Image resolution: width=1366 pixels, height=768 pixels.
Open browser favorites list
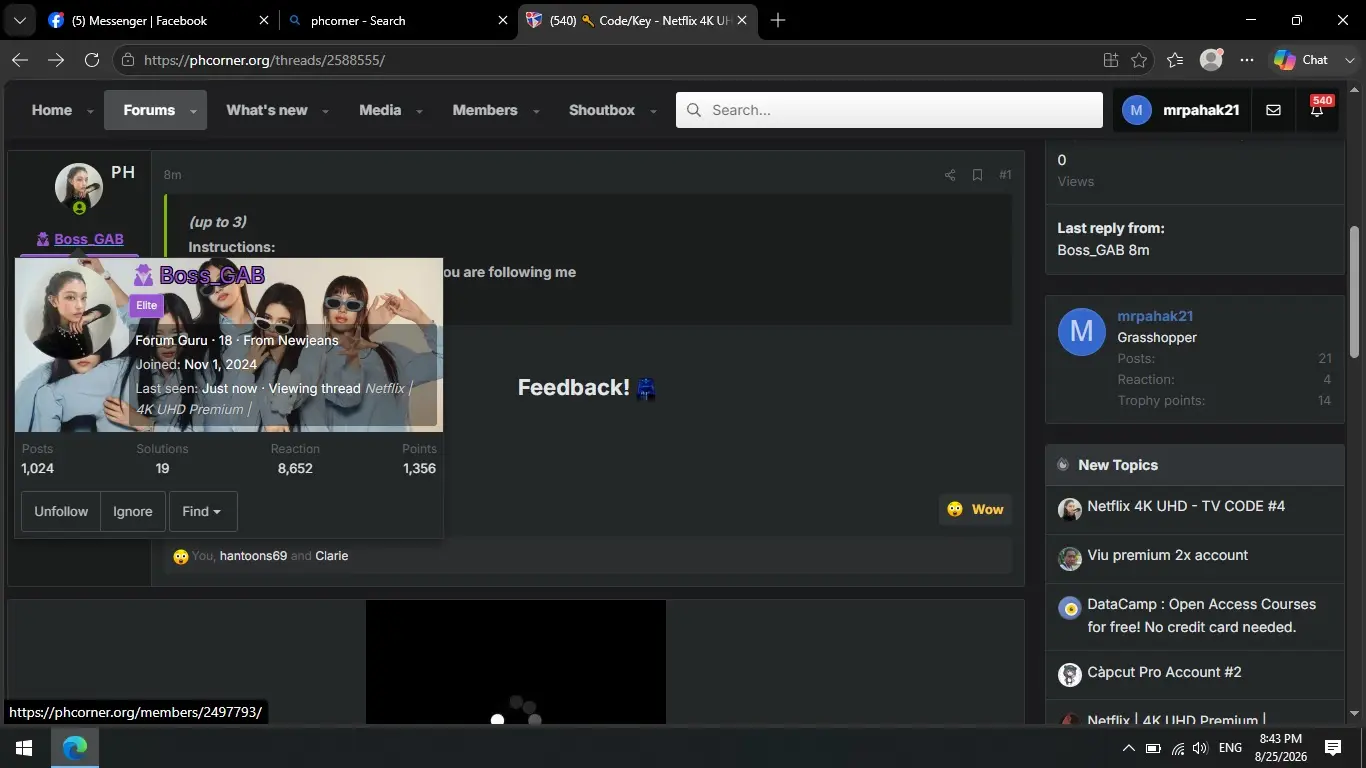(1175, 60)
